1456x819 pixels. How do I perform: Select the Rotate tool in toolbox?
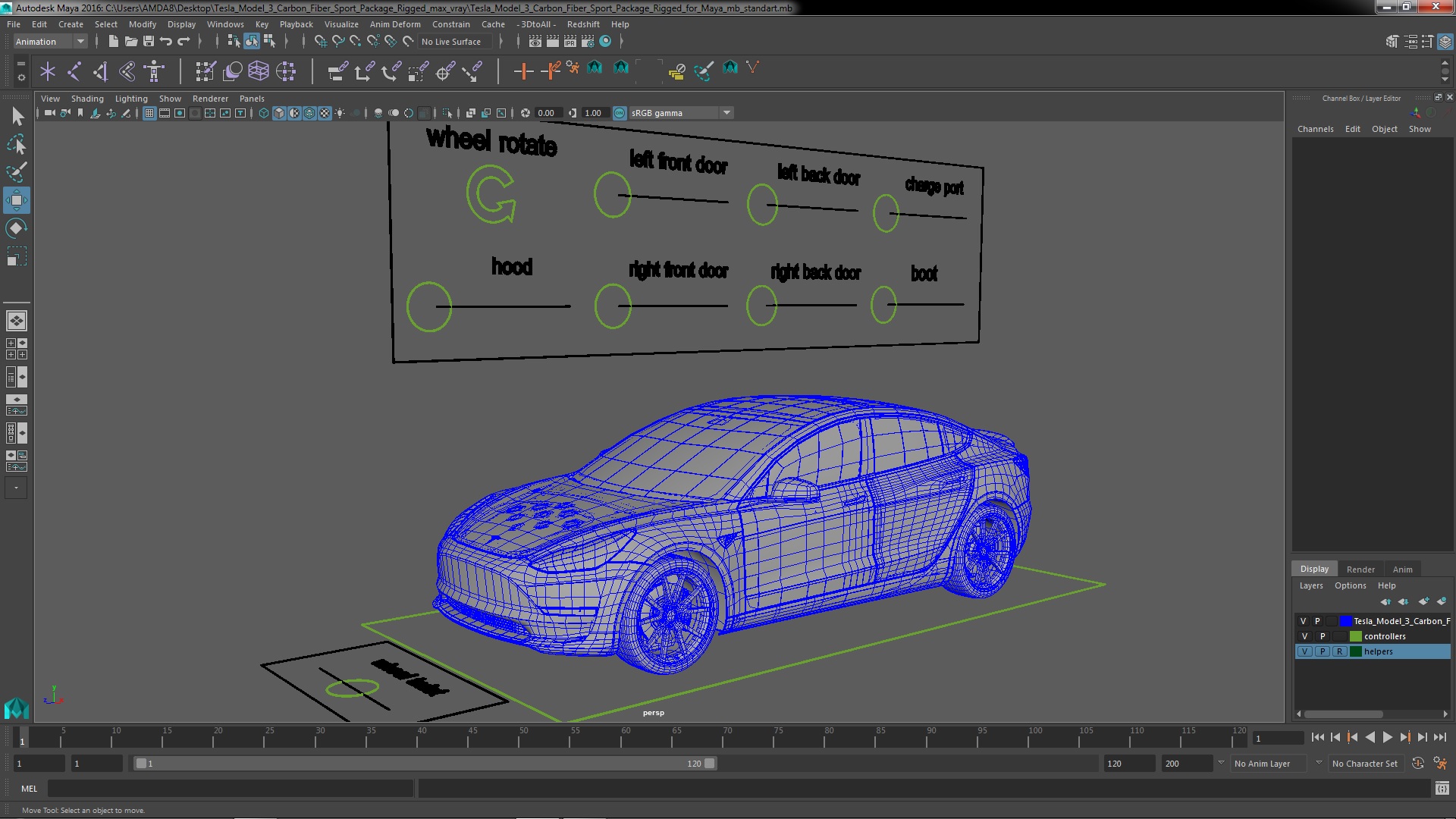[17, 228]
